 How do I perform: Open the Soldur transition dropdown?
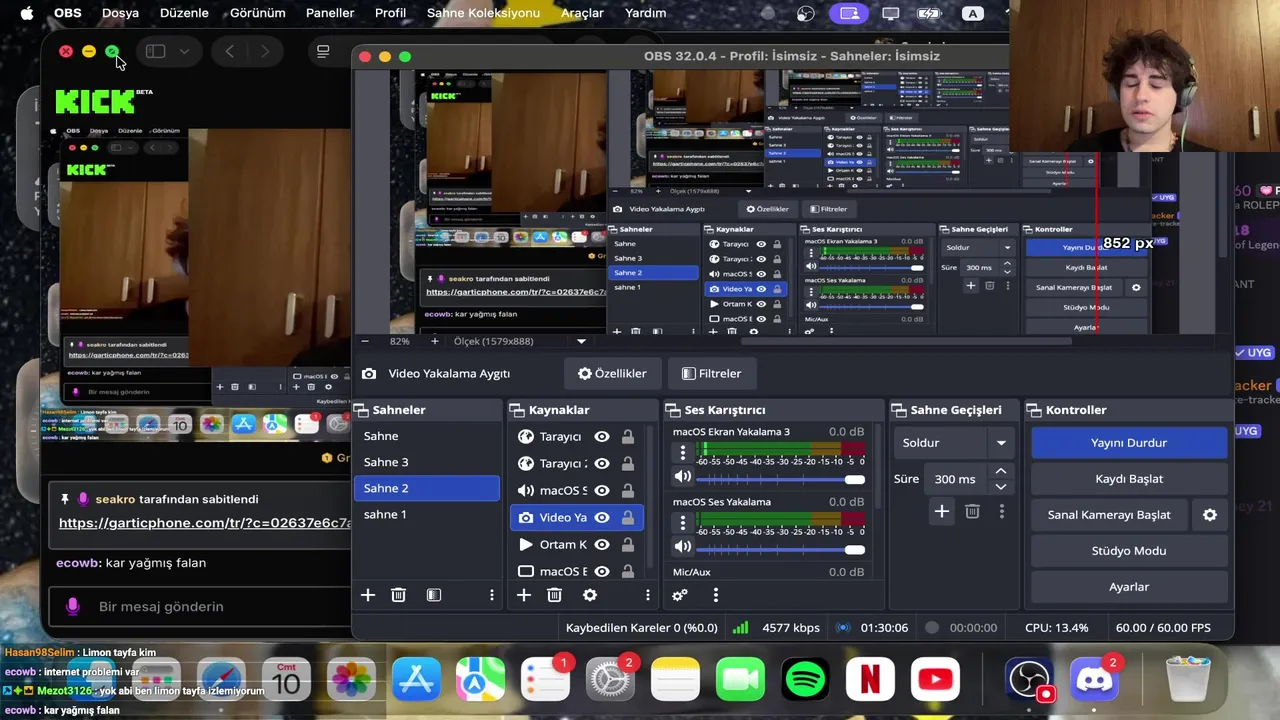coord(954,443)
